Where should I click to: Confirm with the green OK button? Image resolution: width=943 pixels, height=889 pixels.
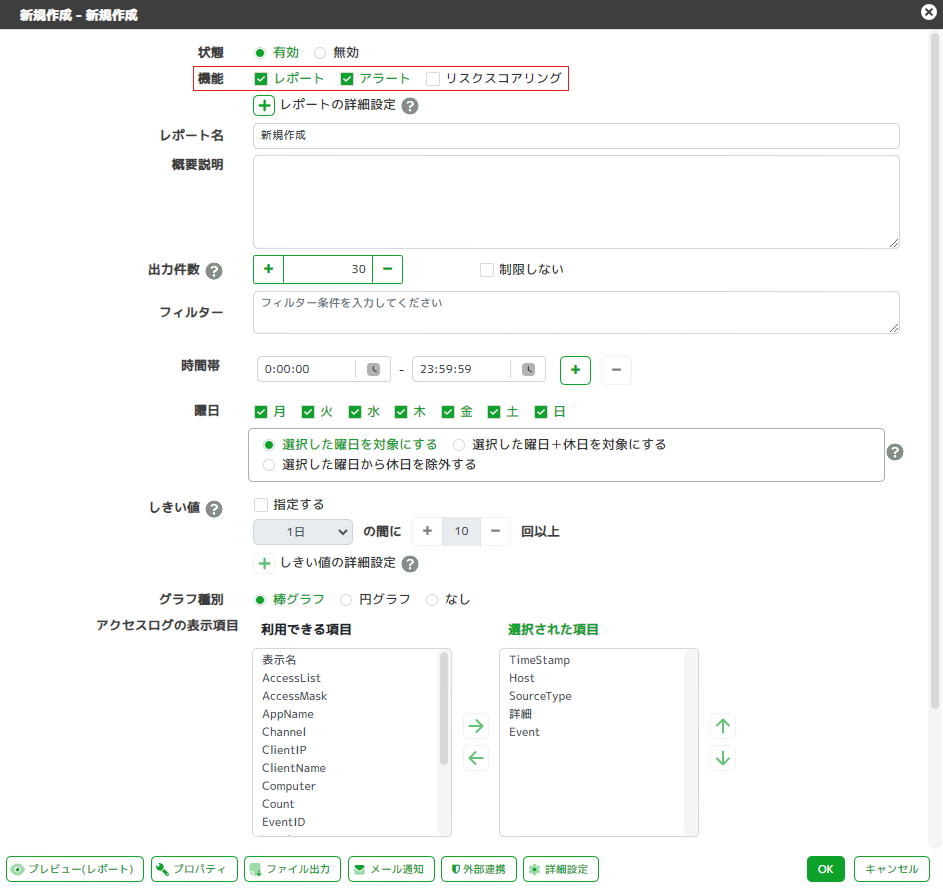click(x=826, y=869)
